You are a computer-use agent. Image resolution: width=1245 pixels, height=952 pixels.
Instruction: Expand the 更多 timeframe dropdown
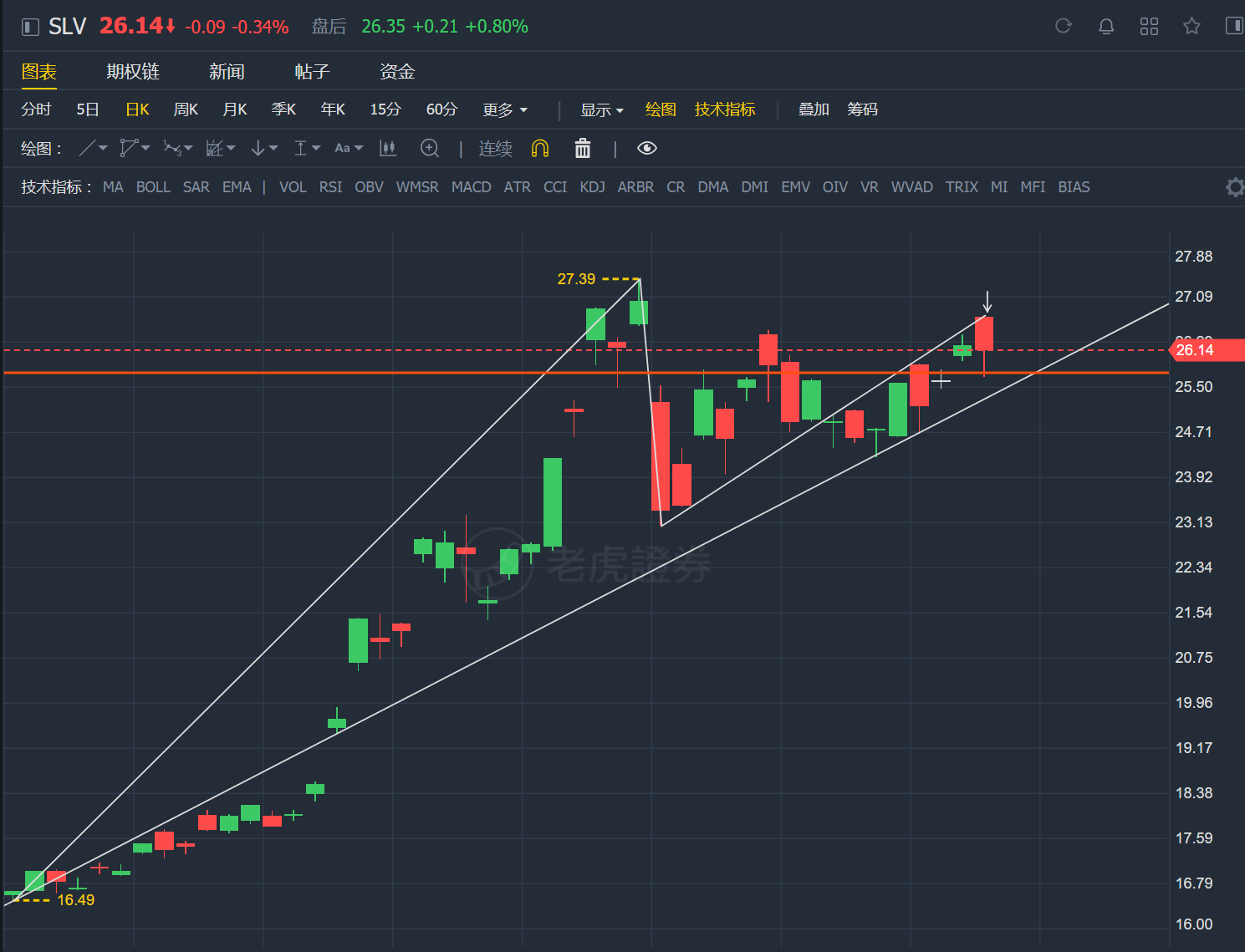pyautogui.click(x=505, y=109)
